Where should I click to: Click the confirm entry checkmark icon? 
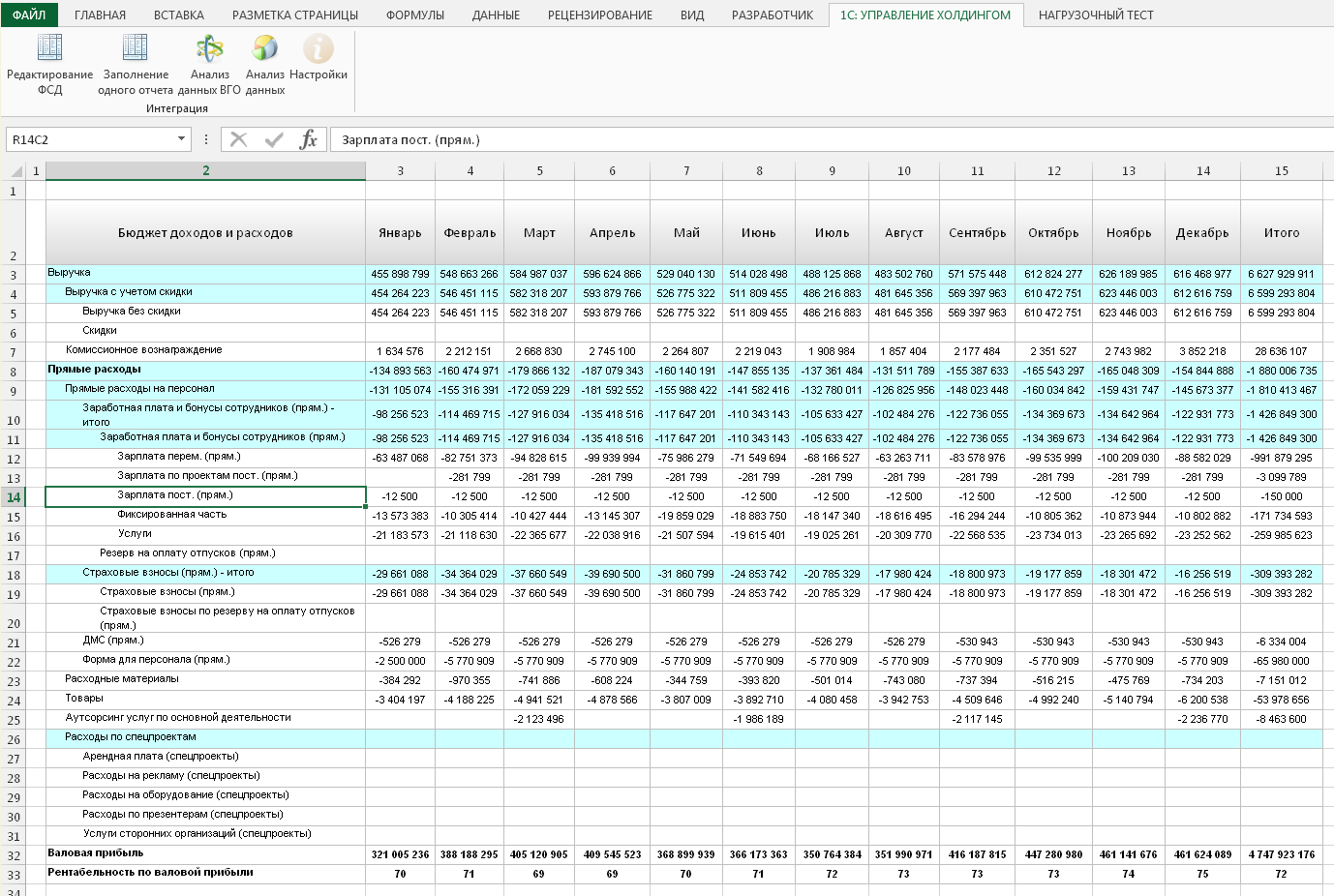[274, 139]
